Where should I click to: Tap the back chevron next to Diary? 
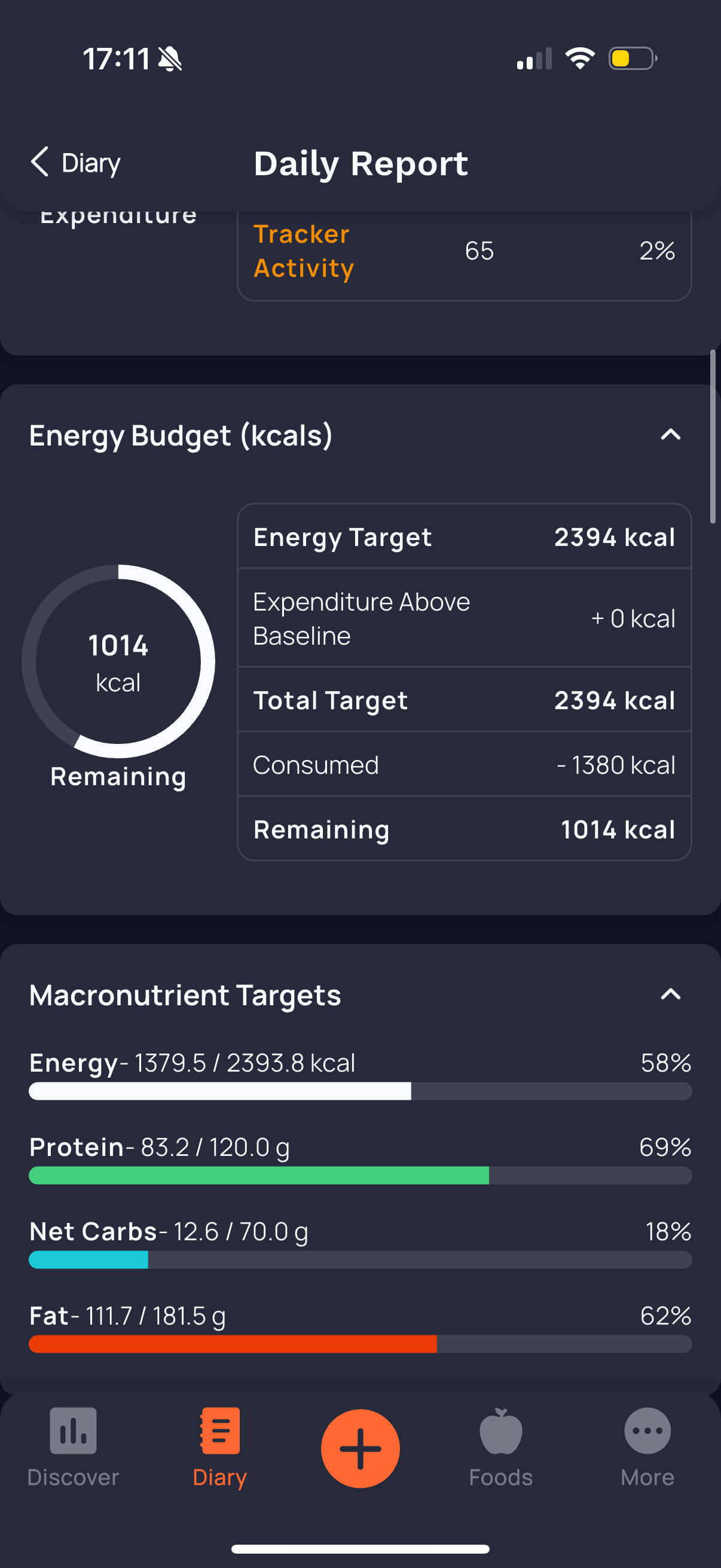pos(39,162)
